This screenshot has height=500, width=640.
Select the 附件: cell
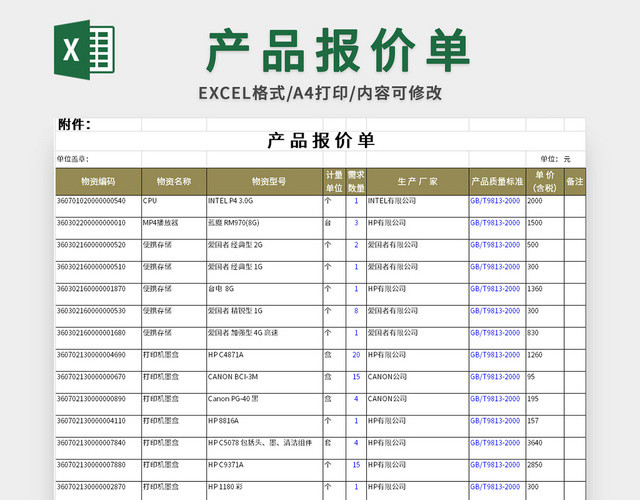(98, 124)
